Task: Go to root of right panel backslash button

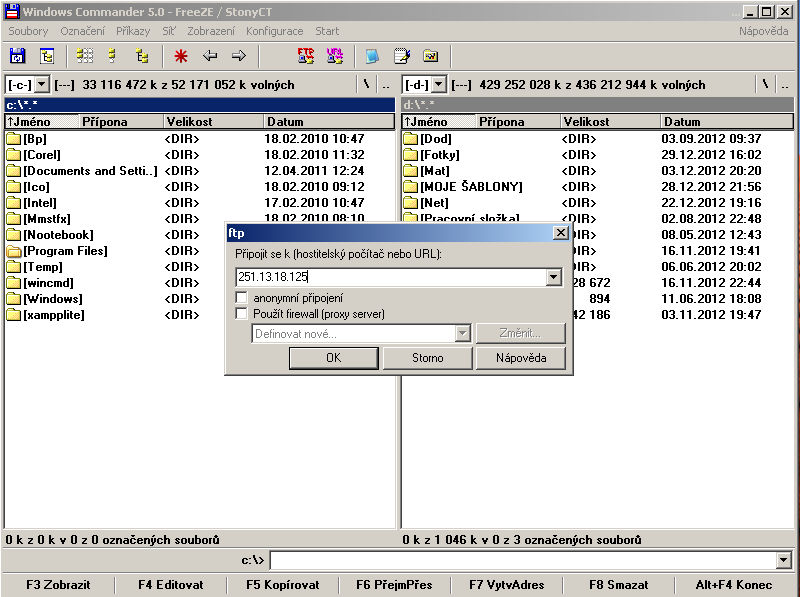Action: (x=765, y=85)
